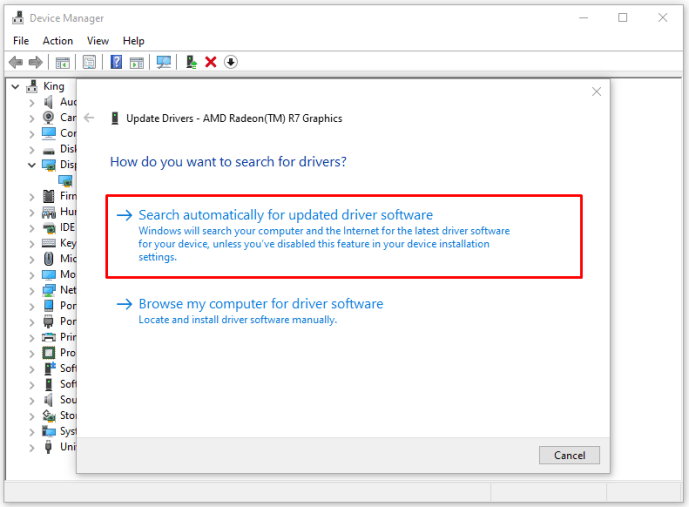Viewport: 689px width, 507px height.
Task: Expand the System devices chevron
Action: pyautogui.click(x=32, y=432)
